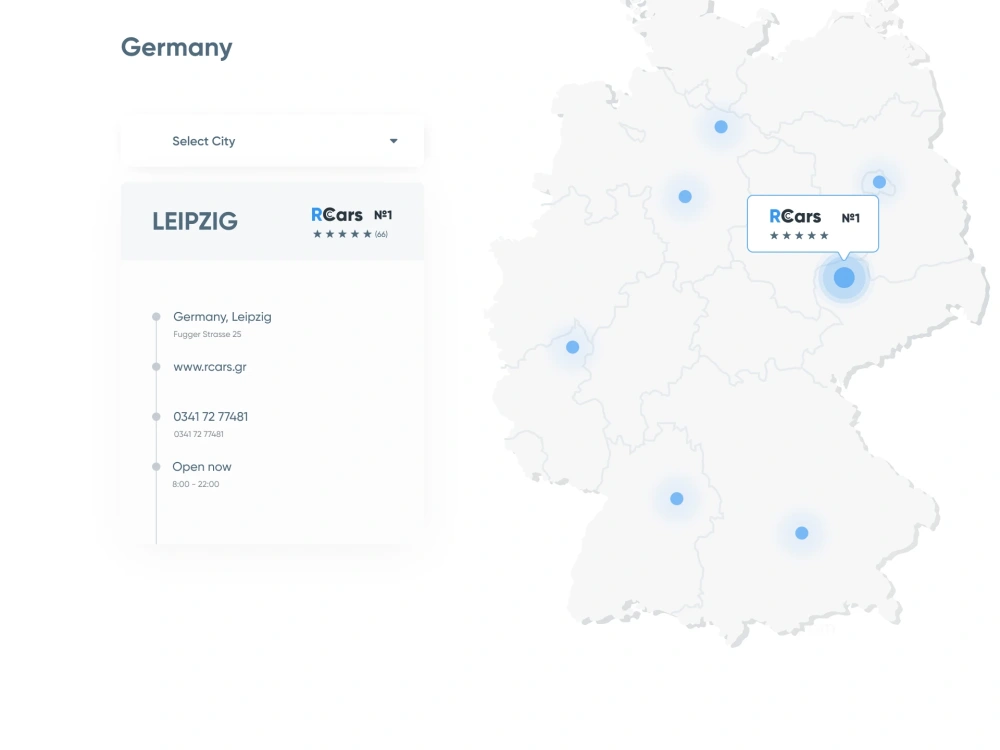The width and height of the screenshot is (1000, 750).
Task: Click the highlighted Leipzig marker on the map
Action: pos(844,277)
